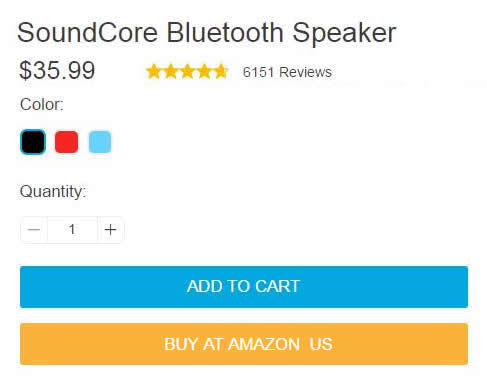The height and width of the screenshot is (381, 487).
Task: Click the word Bluetooth in title
Action: tap(225, 32)
